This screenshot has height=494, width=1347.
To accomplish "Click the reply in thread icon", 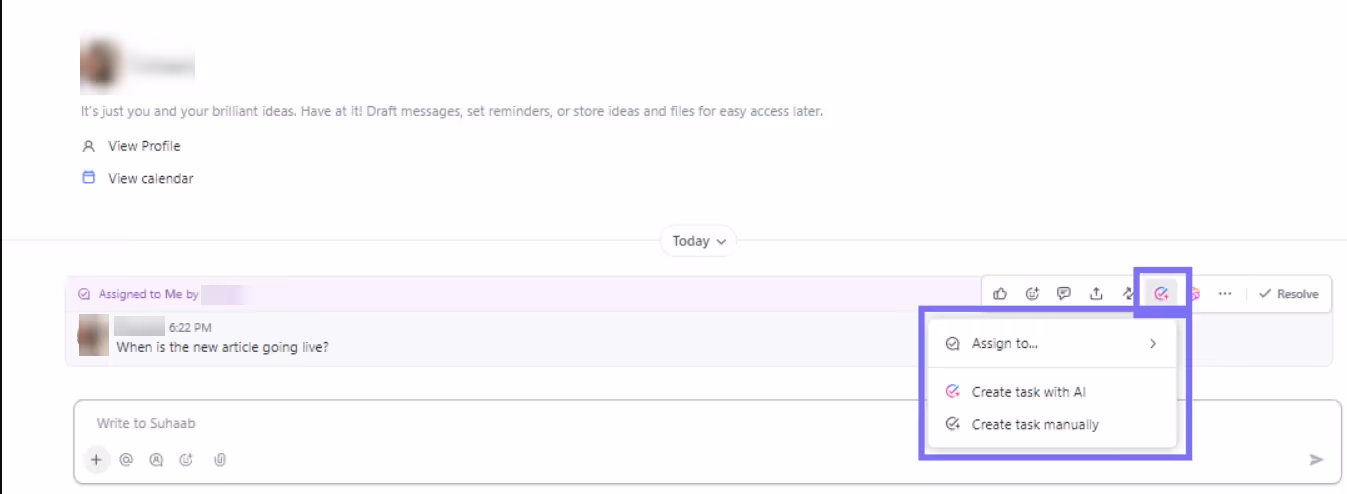I will click(1064, 294).
